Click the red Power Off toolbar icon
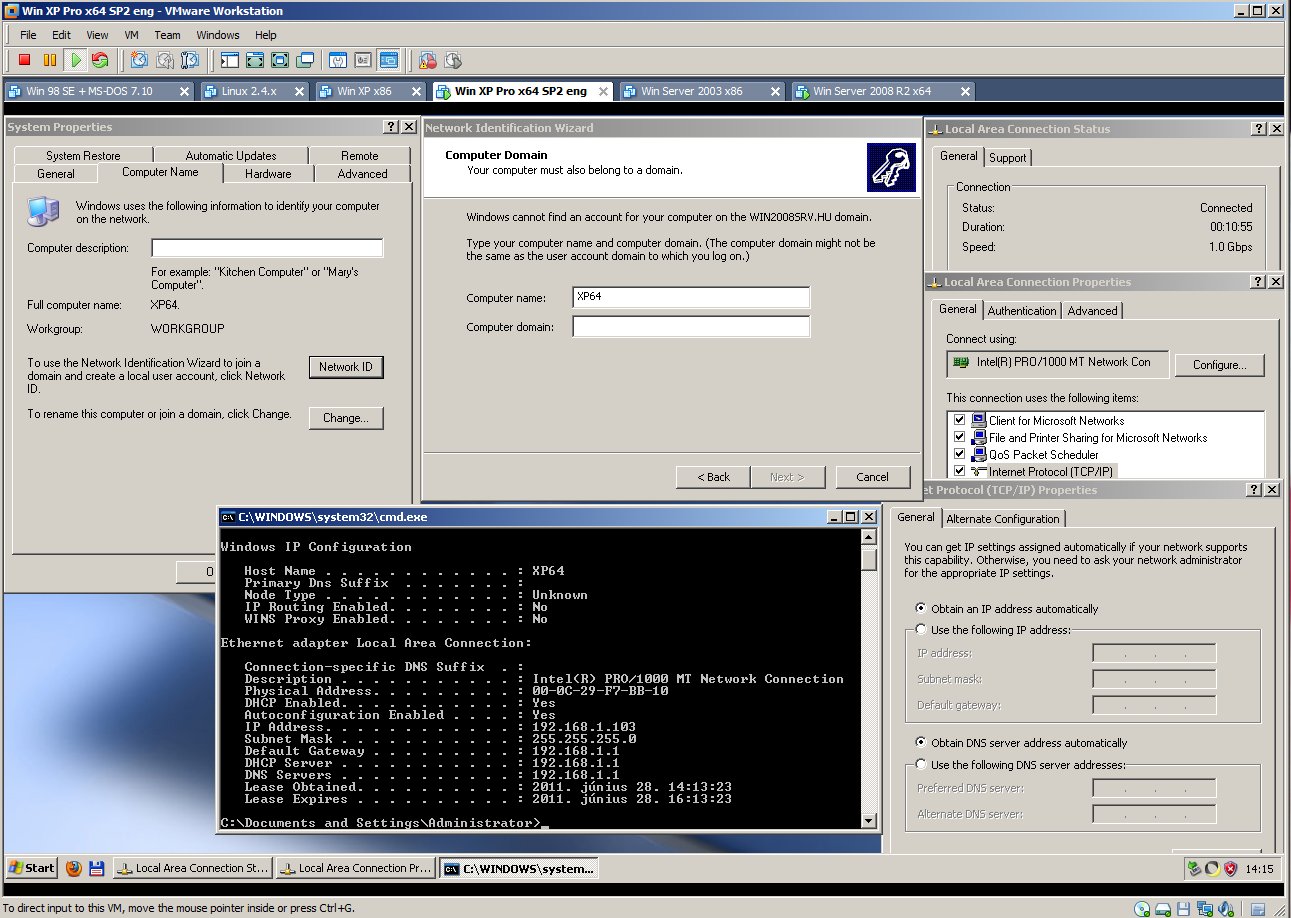Viewport: 1291px width, 918px height. pos(25,60)
